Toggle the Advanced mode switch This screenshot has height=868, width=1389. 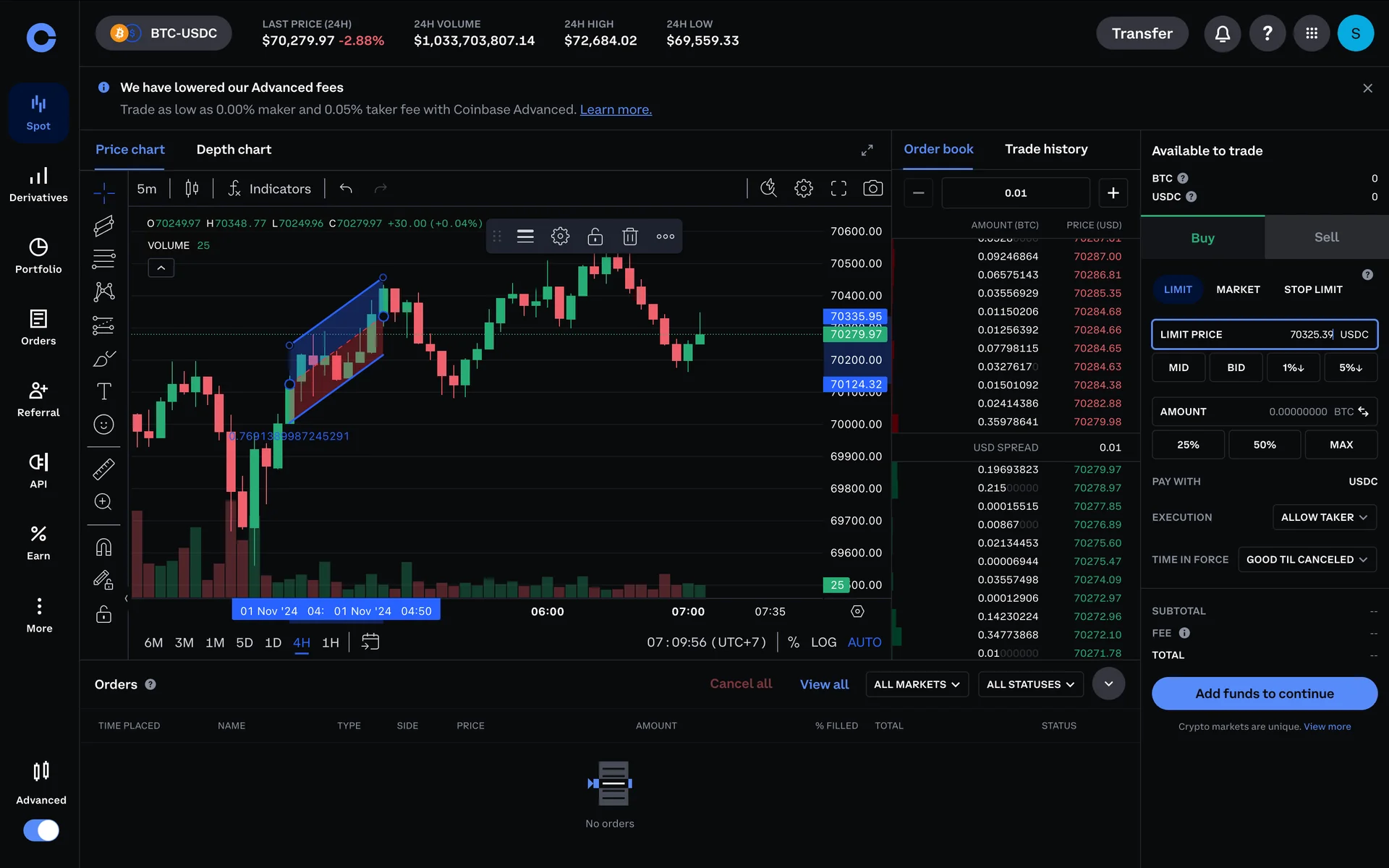tap(41, 830)
